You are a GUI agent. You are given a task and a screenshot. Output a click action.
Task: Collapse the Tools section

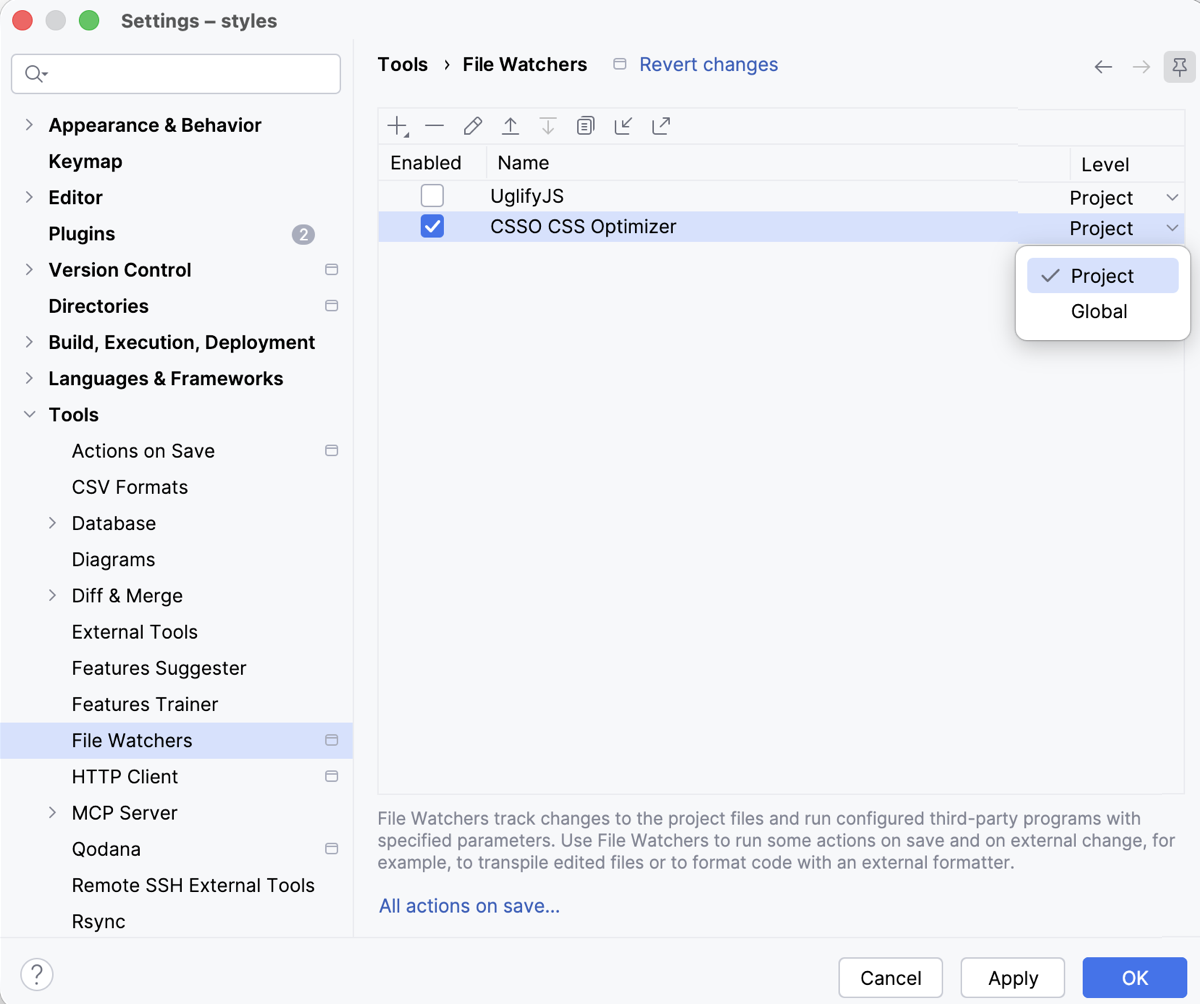29,415
